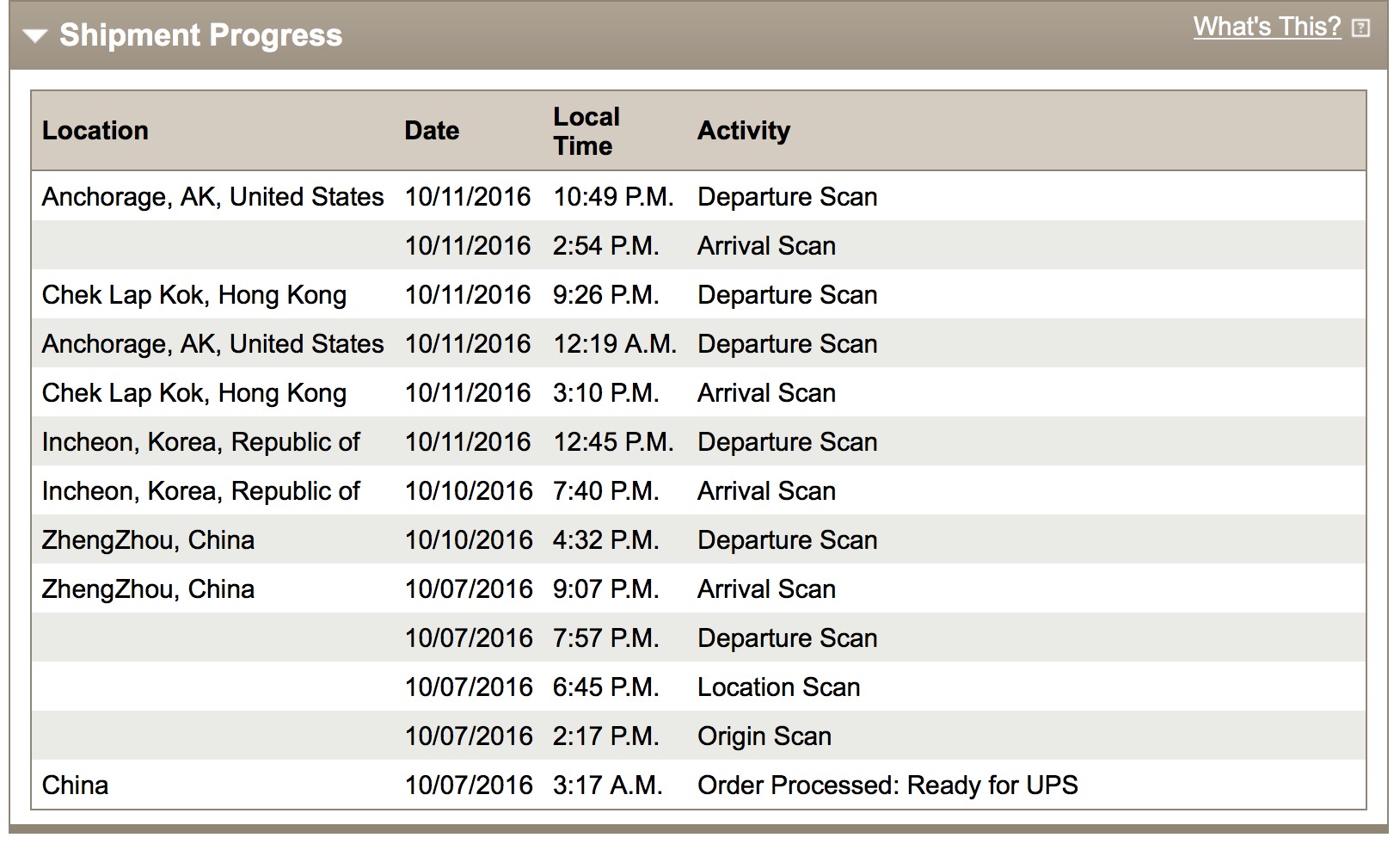
Task: Click the Local Time column header
Action: (x=586, y=131)
